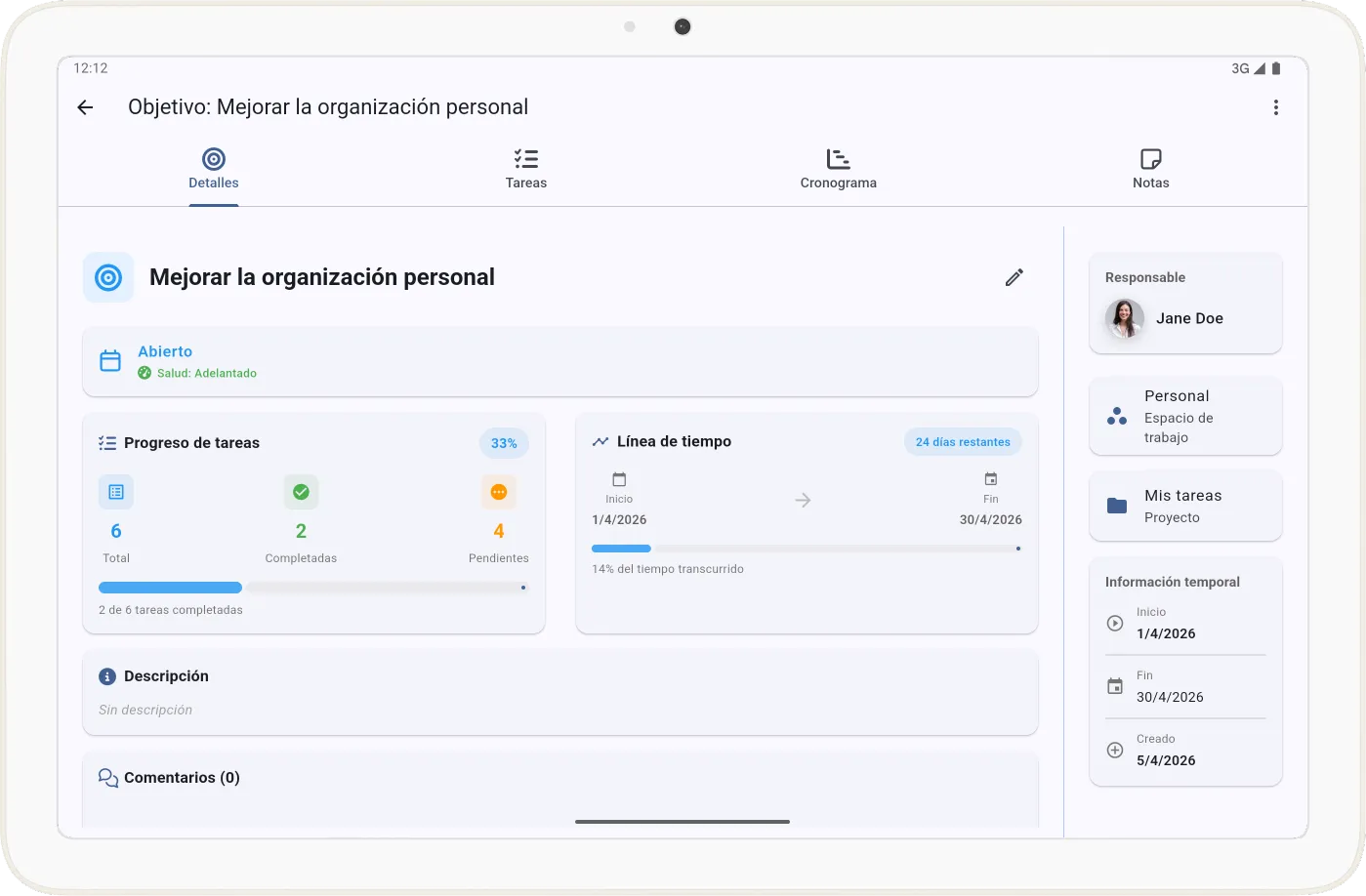Click the battery status icon
The image size is (1366, 896).
point(1276,68)
